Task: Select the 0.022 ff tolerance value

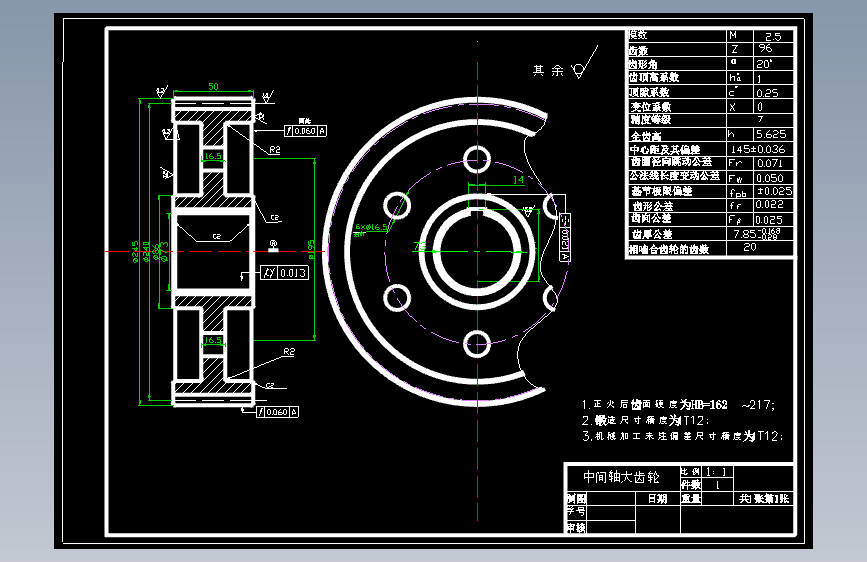Action: coord(770,204)
